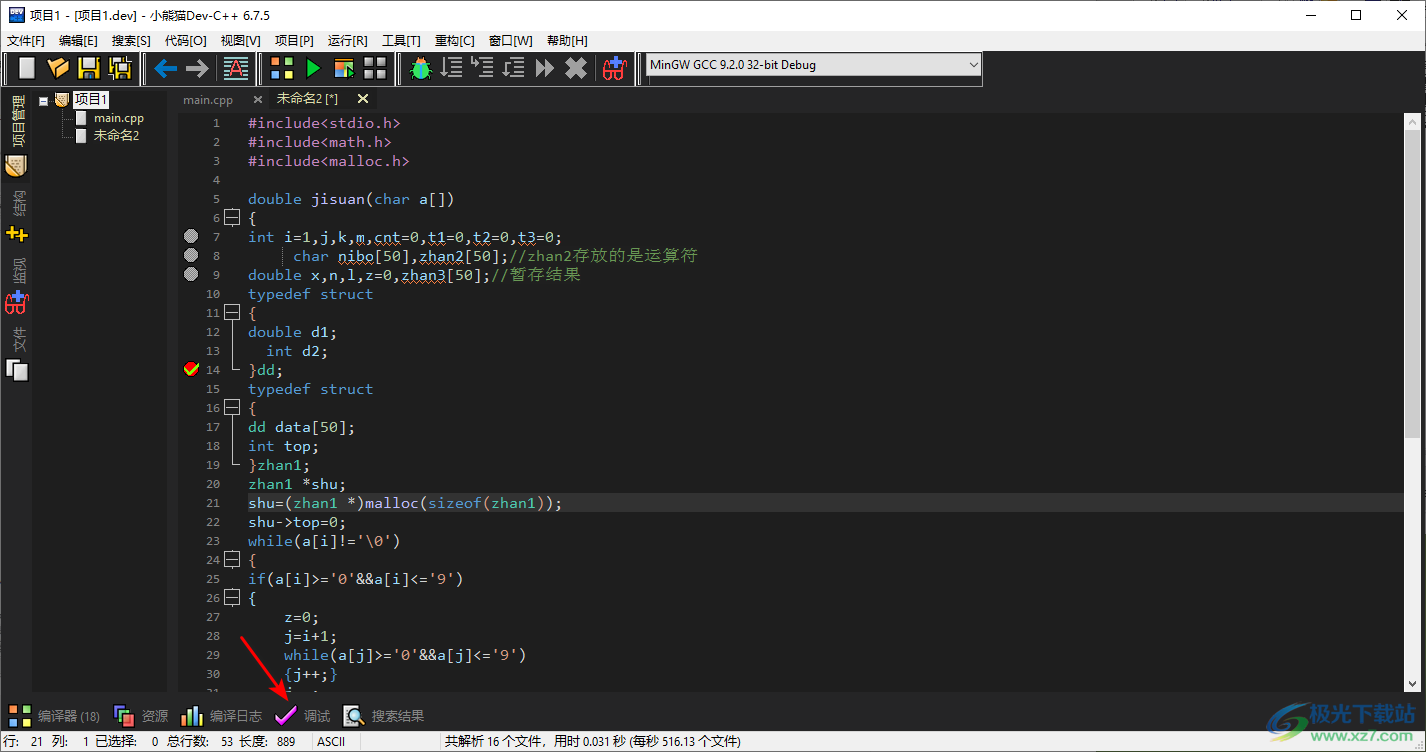Image resolution: width=1426 pixels, height=752 pixels.
Task: Toggle breakpoint marker on line 9
Action: click(192, 275)
